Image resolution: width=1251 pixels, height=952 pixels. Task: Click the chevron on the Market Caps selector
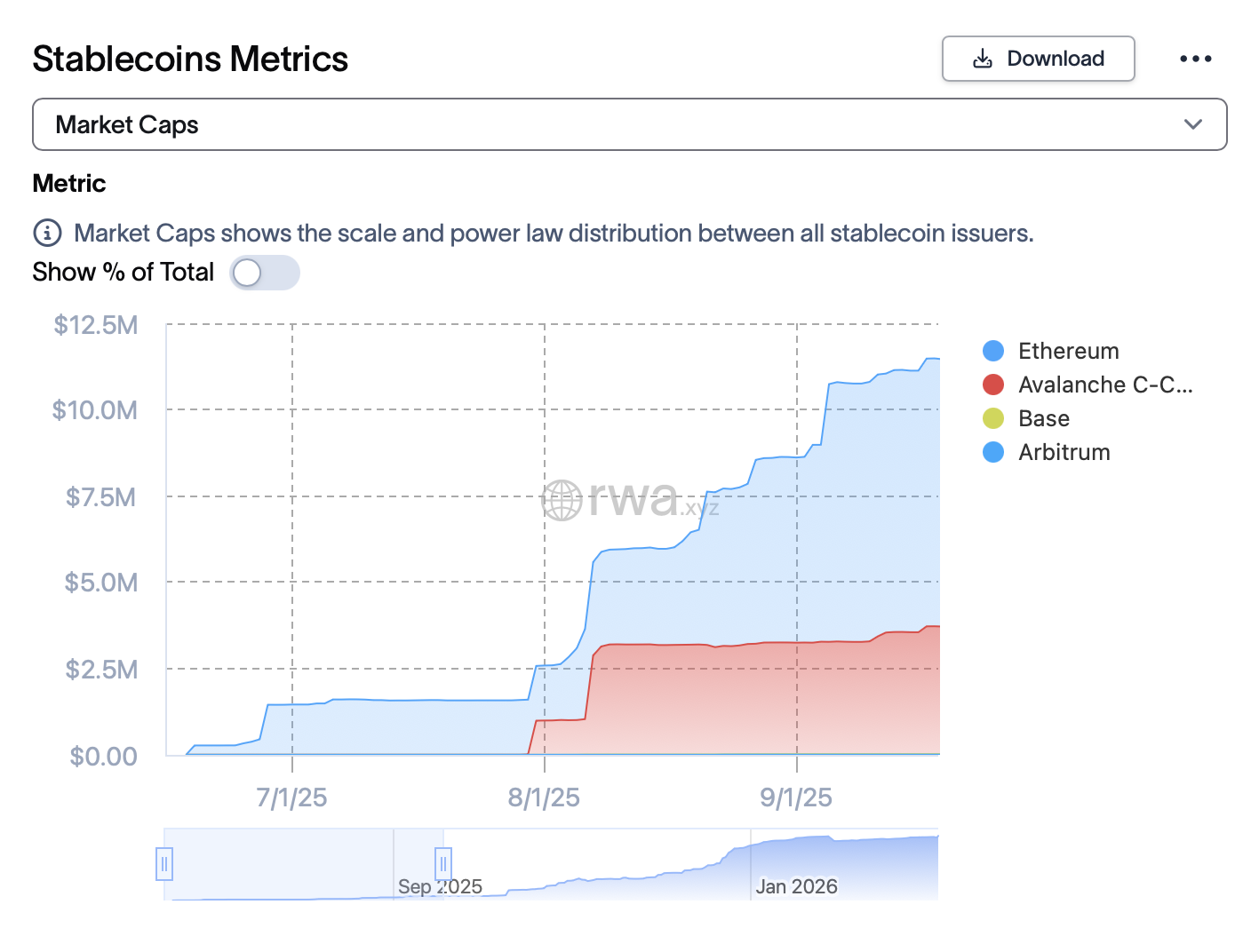(1193, 124)
